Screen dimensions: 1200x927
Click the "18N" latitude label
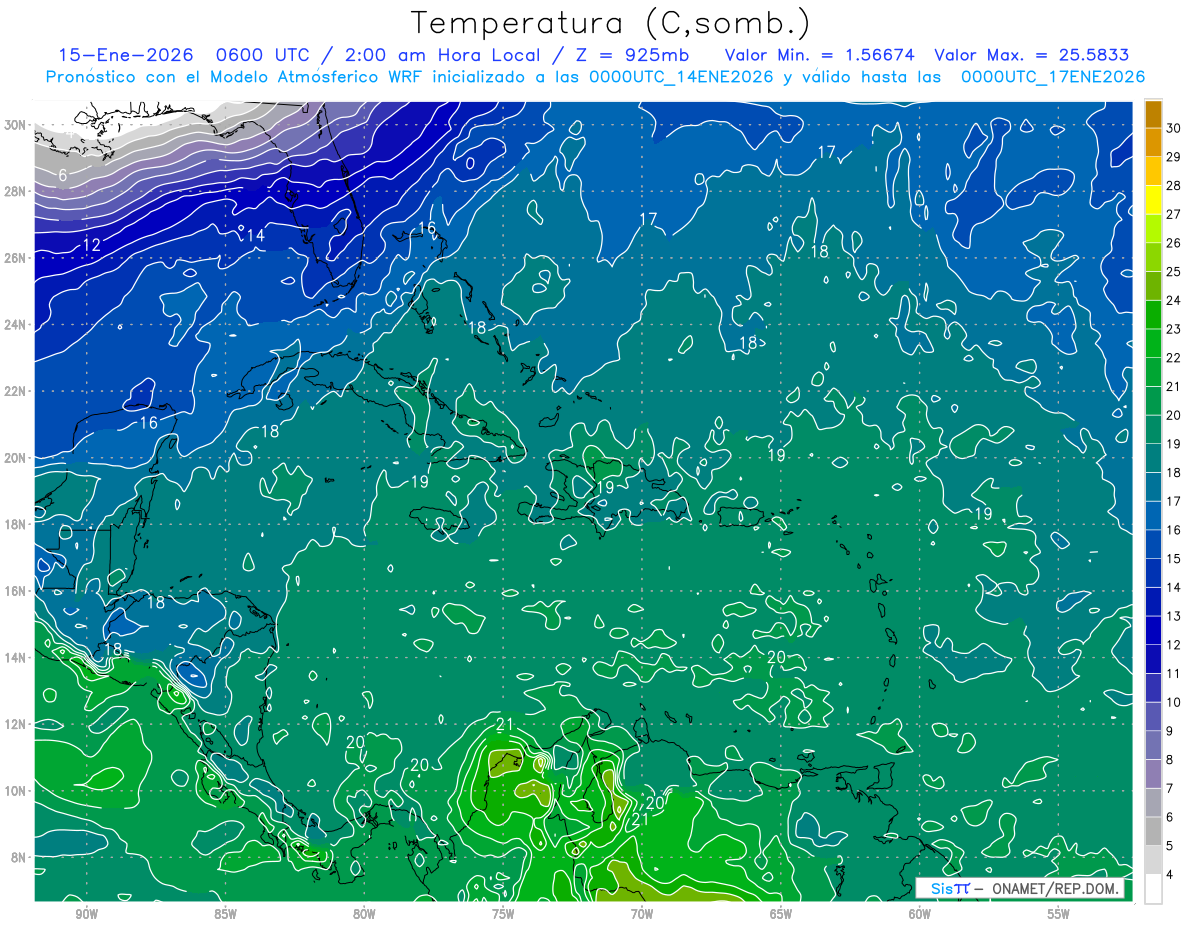click(15, 524)
